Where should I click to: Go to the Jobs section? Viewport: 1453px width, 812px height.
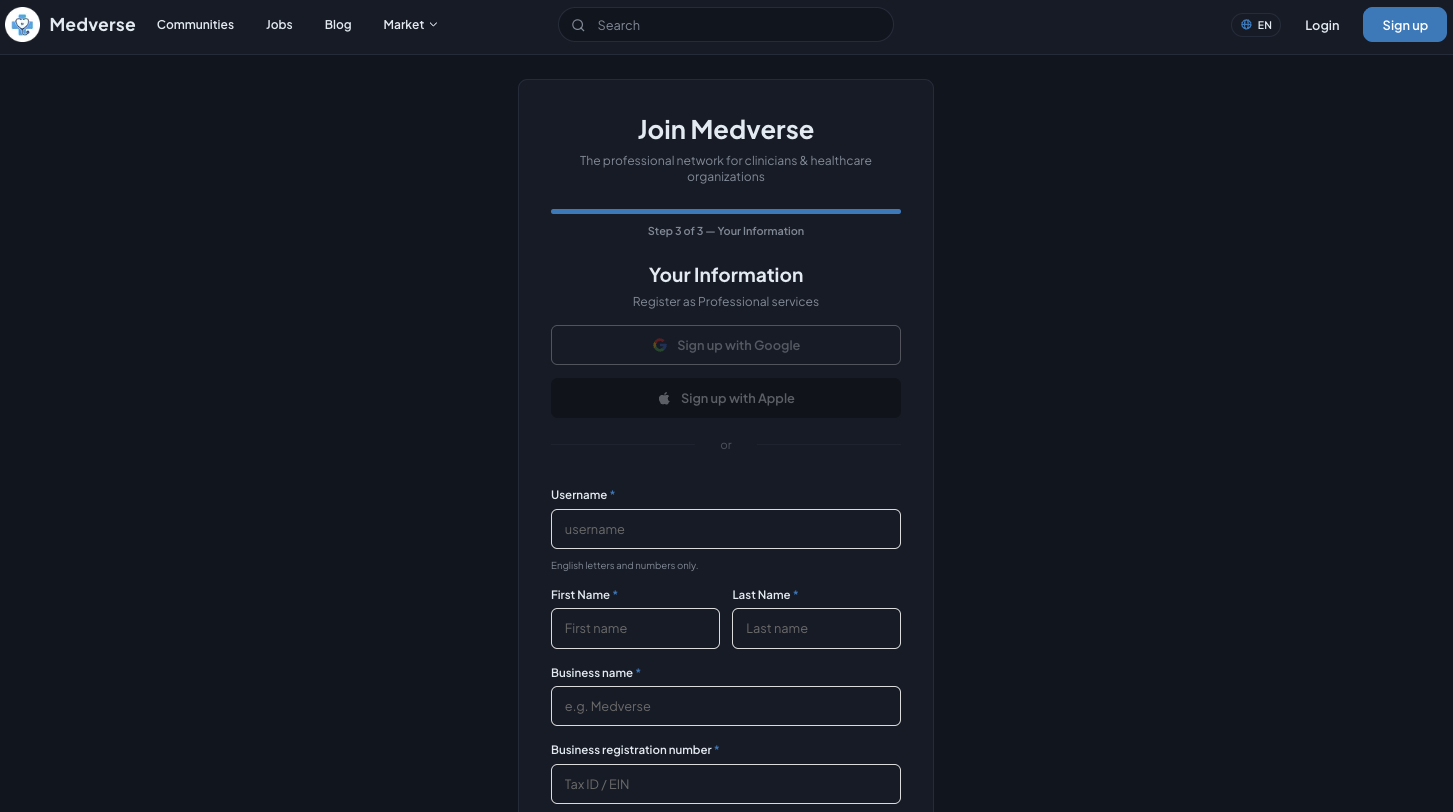[x=279, y=25]
